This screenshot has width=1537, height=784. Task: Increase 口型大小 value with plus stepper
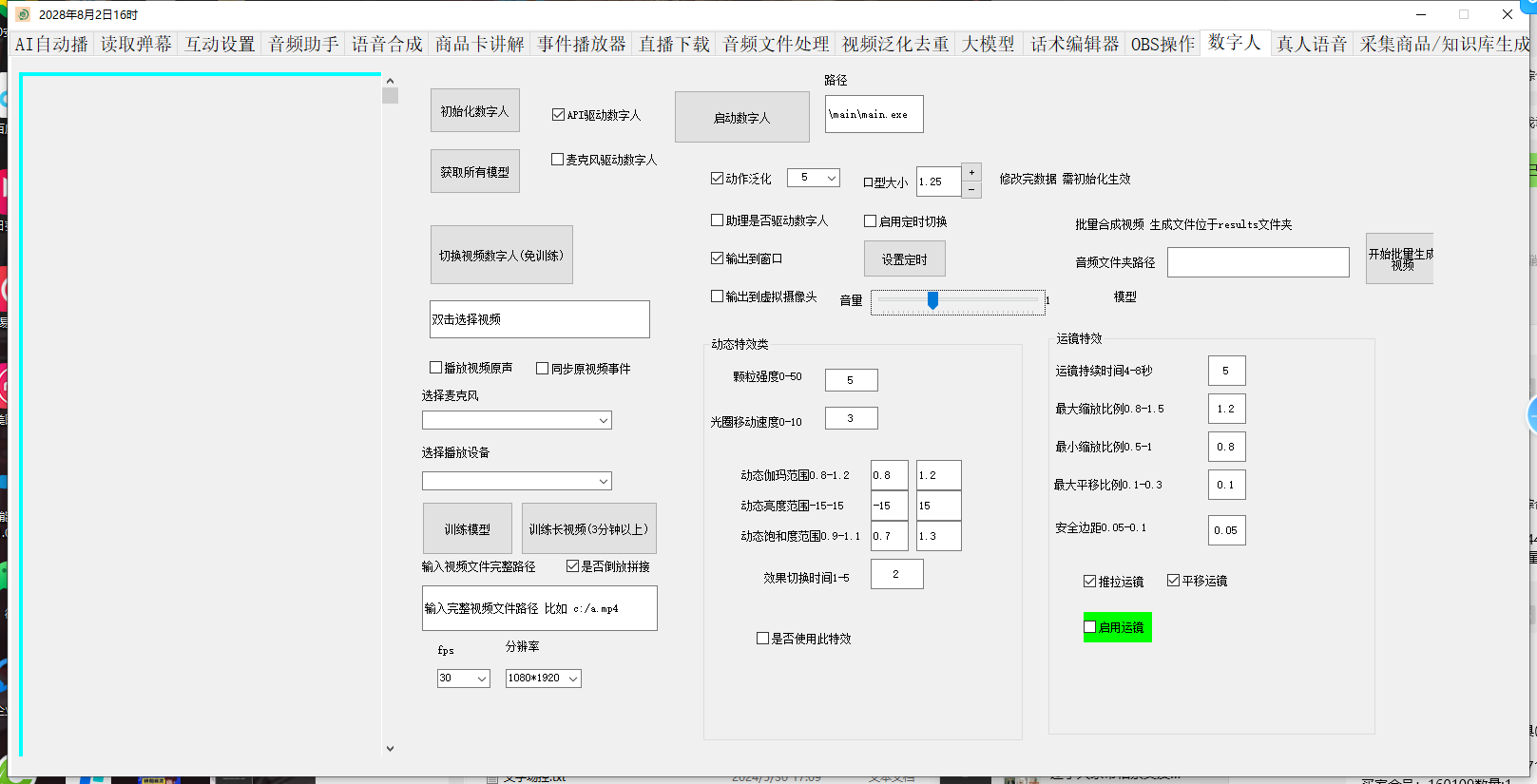[971, 172]
